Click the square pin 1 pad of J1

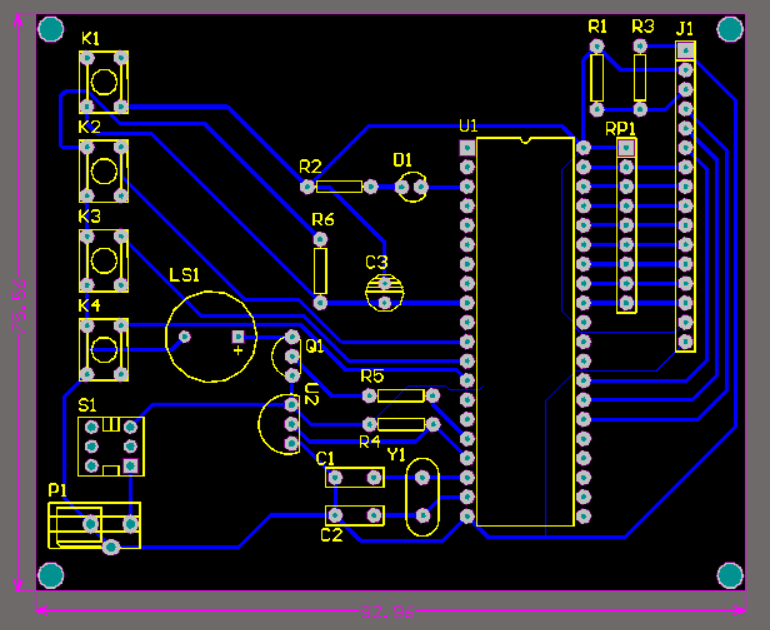pos(686,50)
